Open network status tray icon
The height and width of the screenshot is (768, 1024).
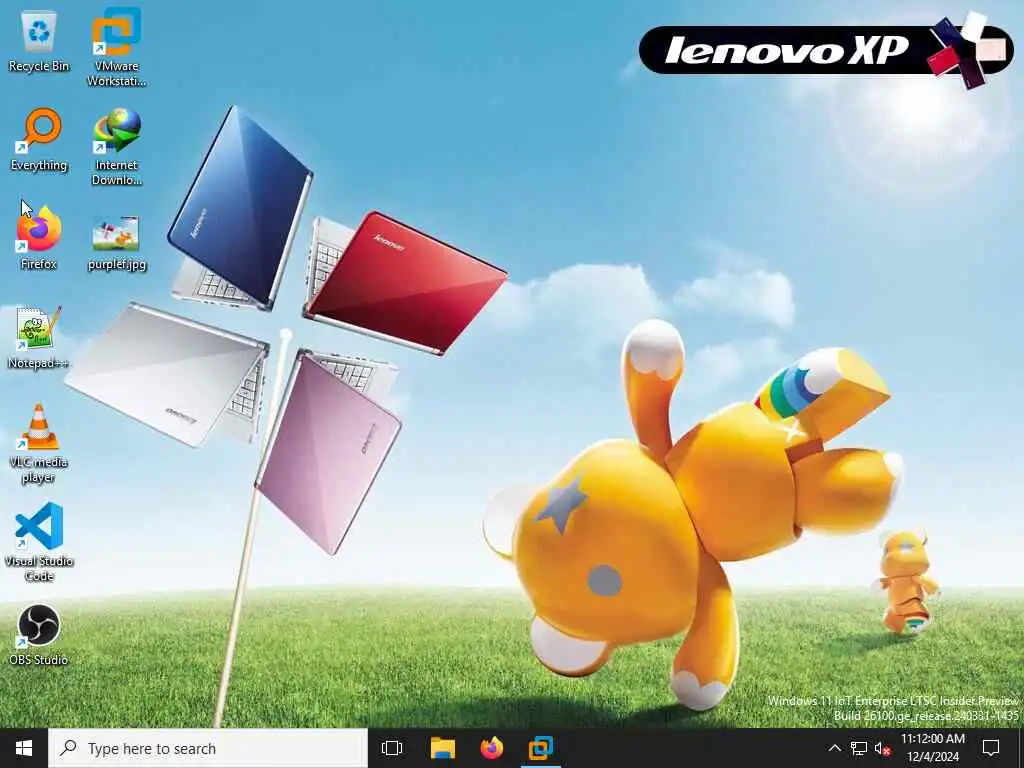tap(859, 748)
